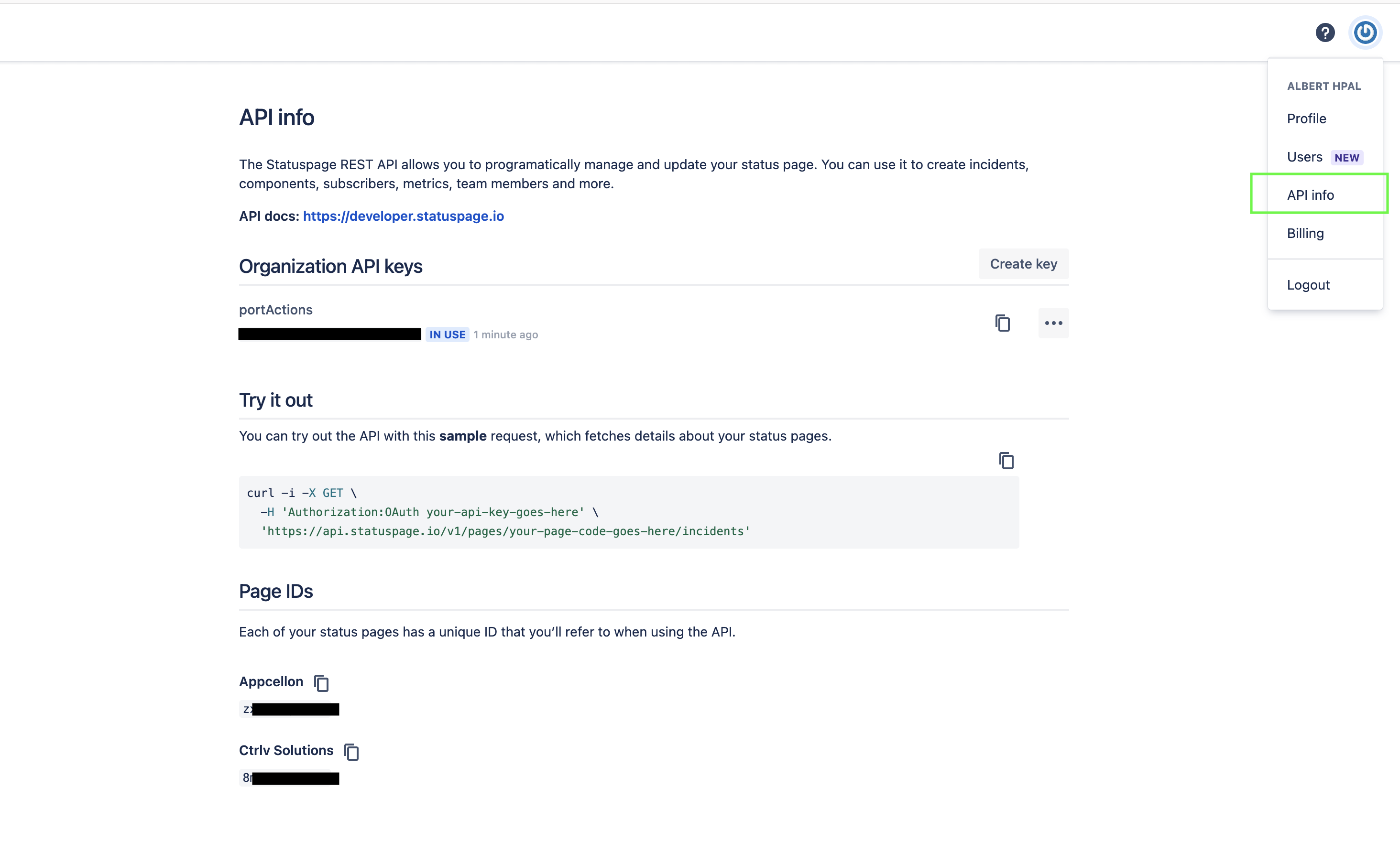Copy the Appcellon page ID

(x=321, y=682)
